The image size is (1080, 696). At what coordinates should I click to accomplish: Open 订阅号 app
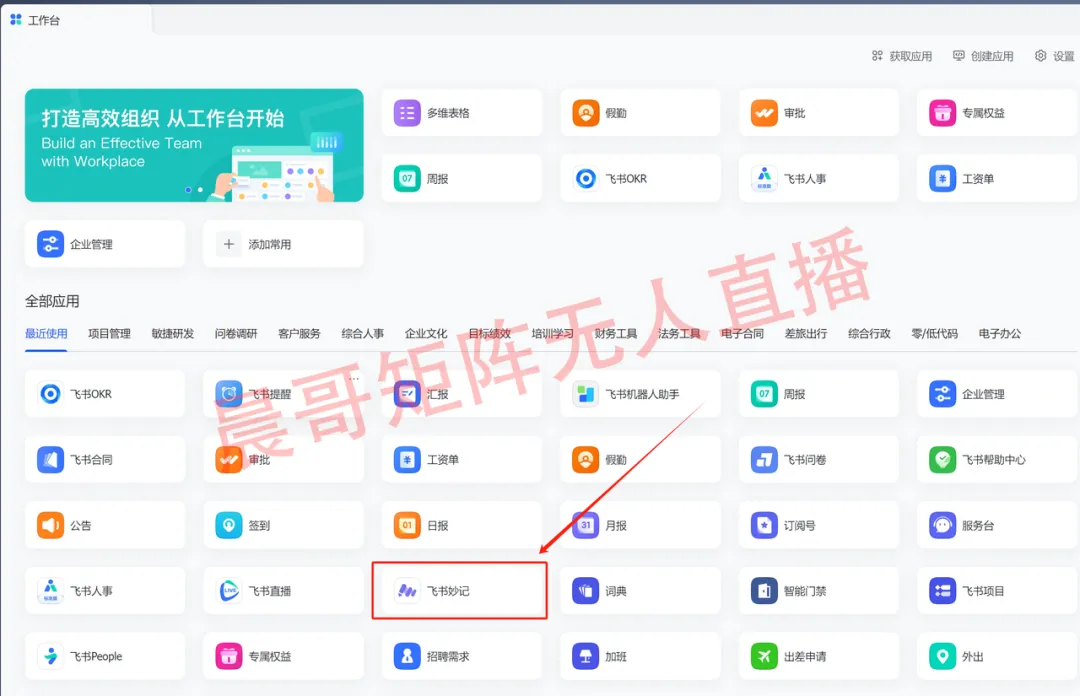click(818, 525)
